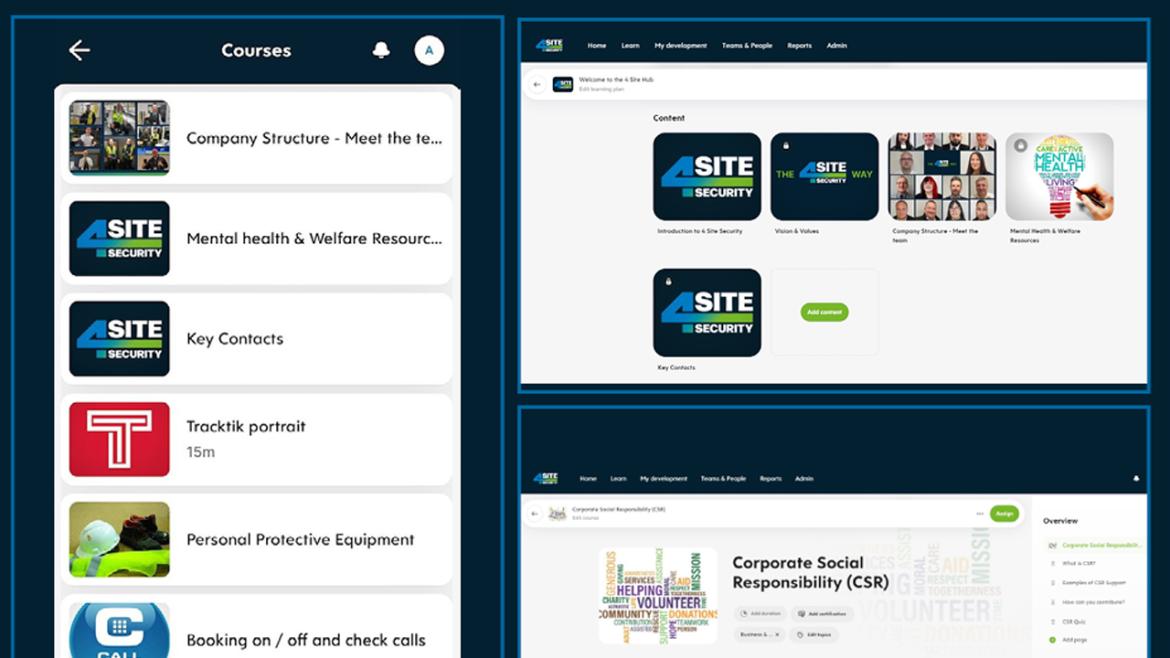
Task: Click back arrow on Corporate Social Responsibility page
Action: 535,514
